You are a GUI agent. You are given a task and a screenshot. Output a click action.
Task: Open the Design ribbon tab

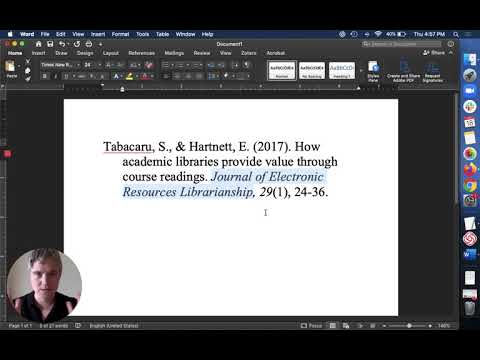point(85,53)
